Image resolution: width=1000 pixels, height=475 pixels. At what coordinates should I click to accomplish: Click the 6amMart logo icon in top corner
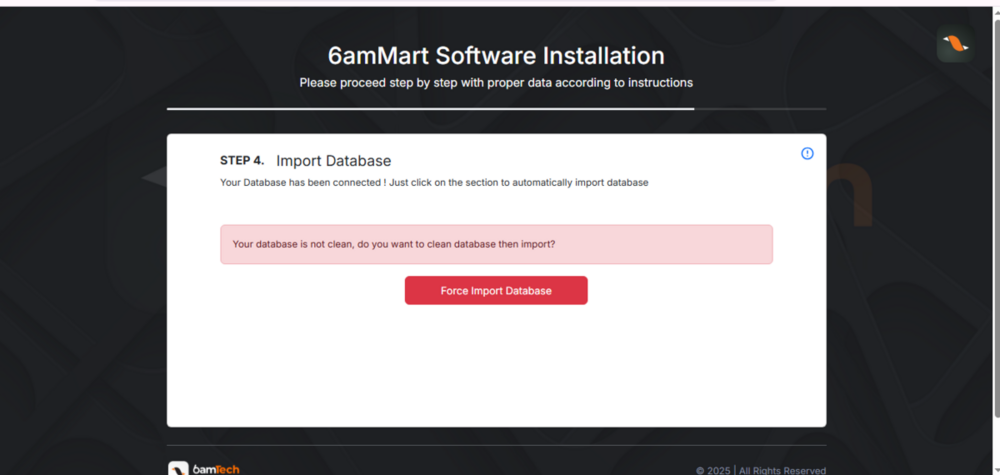point(954,45)
